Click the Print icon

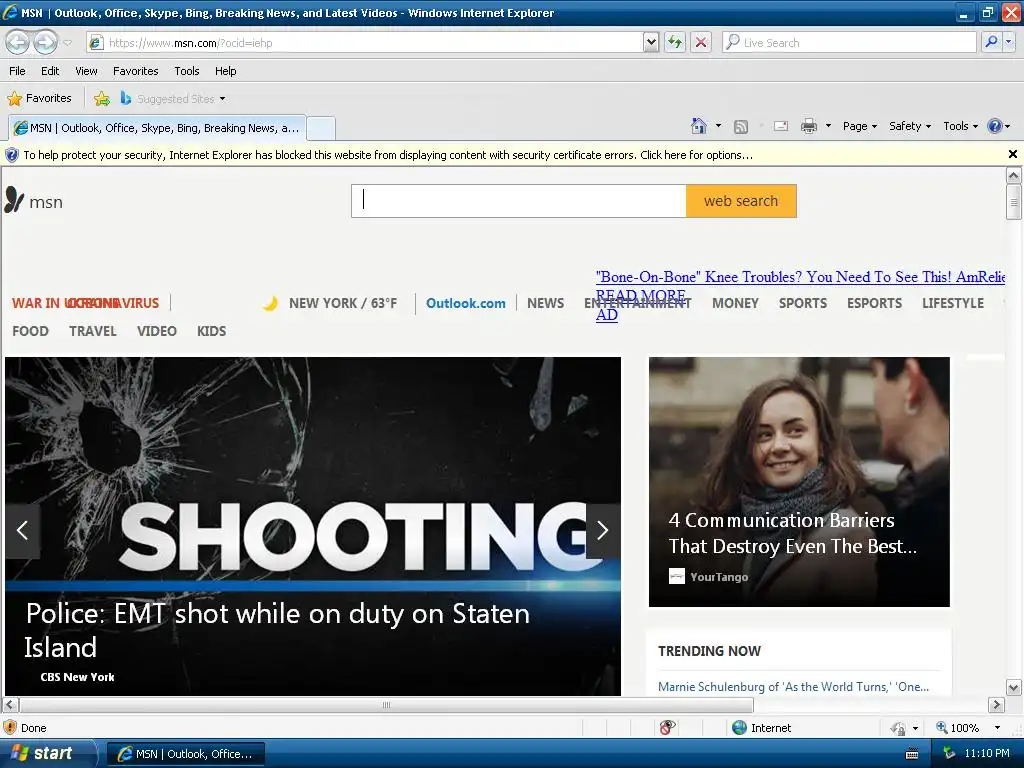808,126
